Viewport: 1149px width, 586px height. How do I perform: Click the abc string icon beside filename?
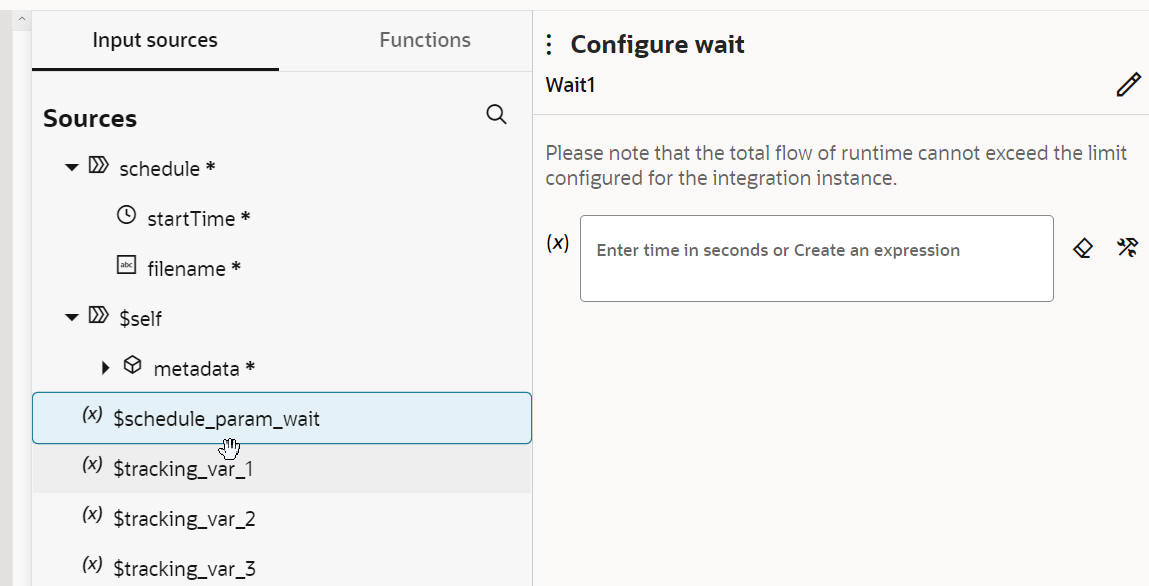coord(126,267)
